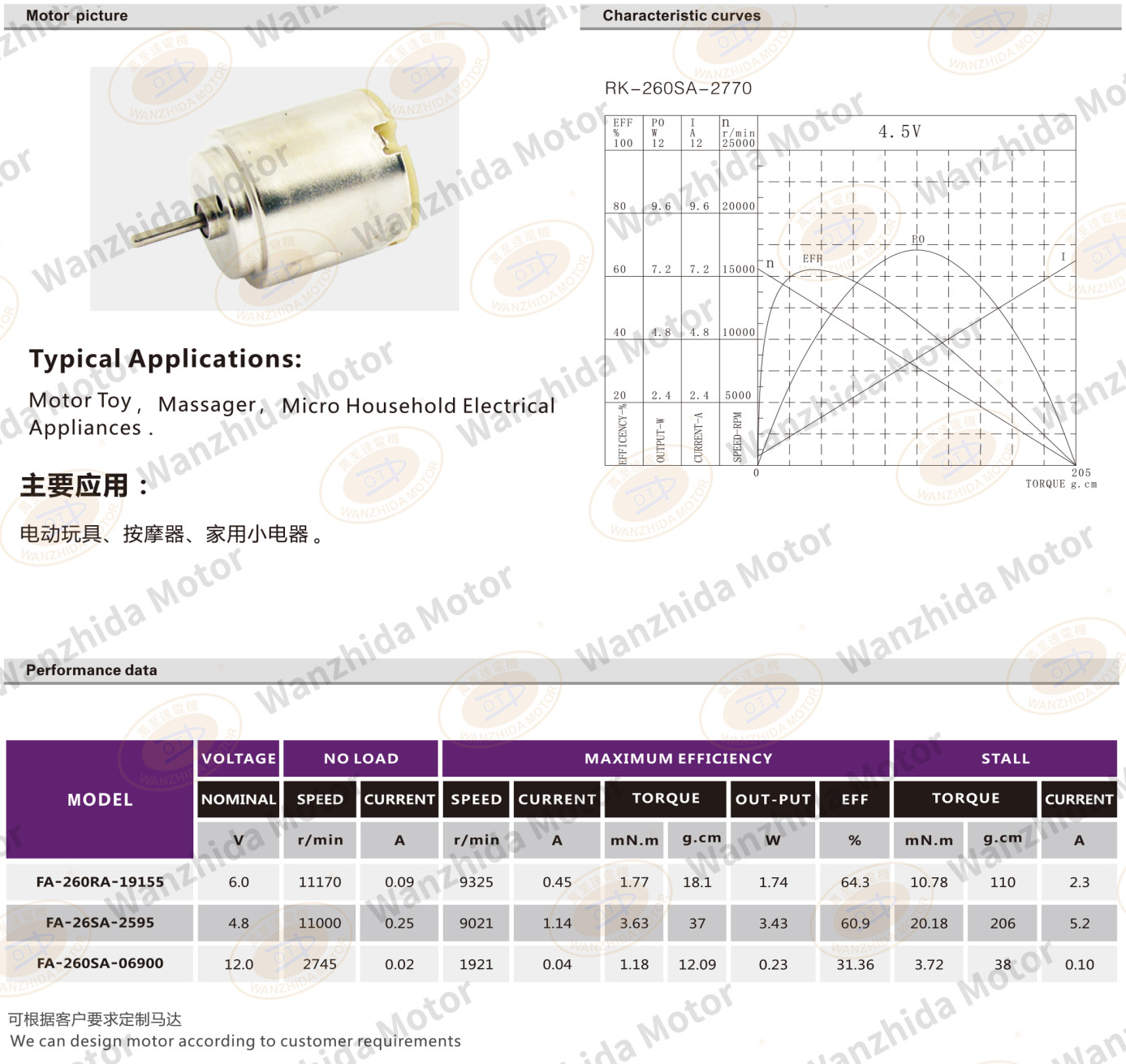Screen dimensions: 1126x1064
Task: Click the 'TORQUE g.cm' axis label
Action: 1061,484
